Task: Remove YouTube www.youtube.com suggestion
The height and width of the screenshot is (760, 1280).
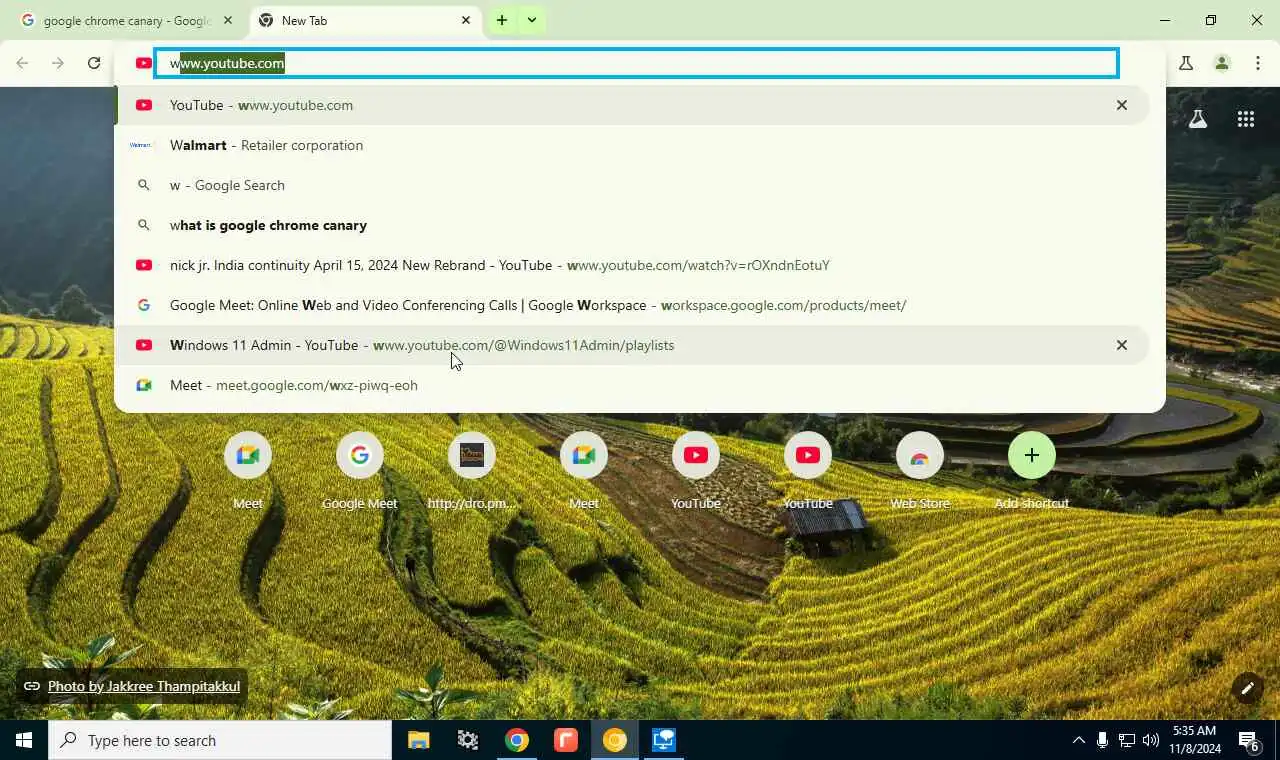Action: [x=1122, y=105]
